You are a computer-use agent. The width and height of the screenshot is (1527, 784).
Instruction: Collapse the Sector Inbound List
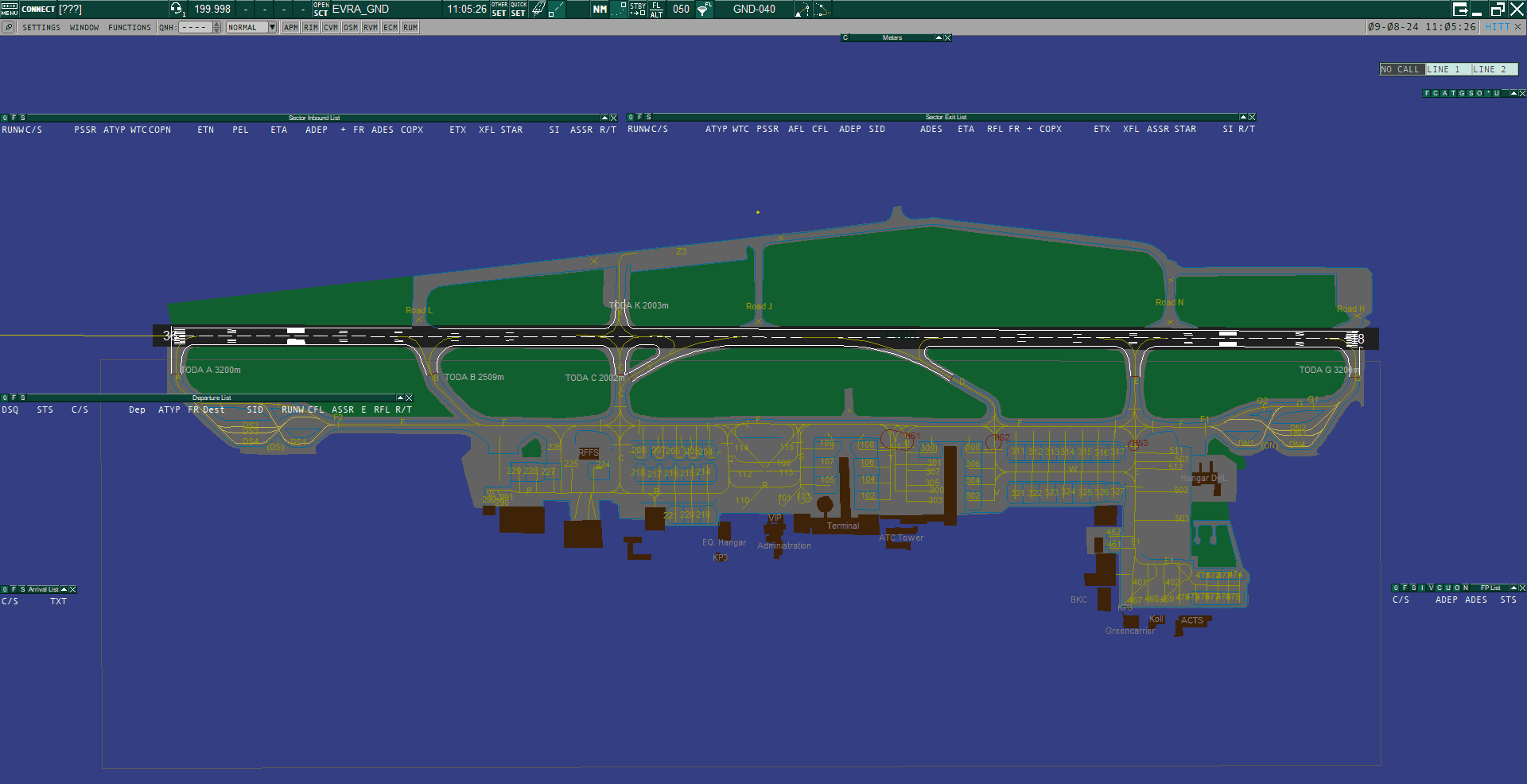(604, 118)
